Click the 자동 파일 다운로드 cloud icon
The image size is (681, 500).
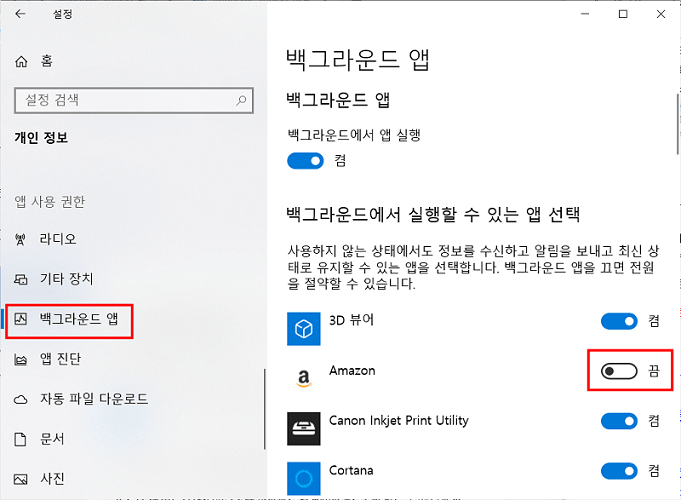20,399
